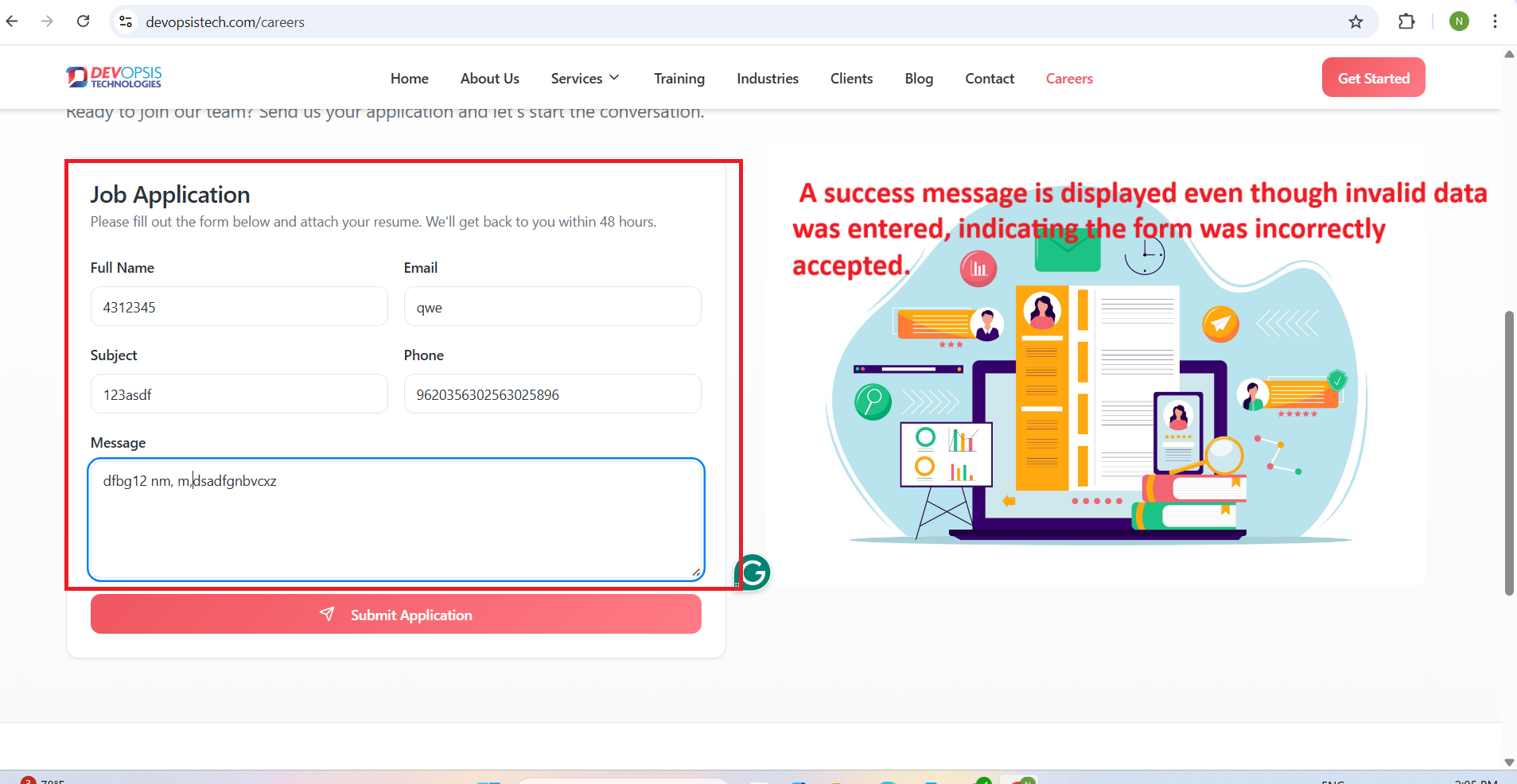1517x784 pixels.
Task: Open the browser extensions puzzle icon
Action: (1406, 21)
